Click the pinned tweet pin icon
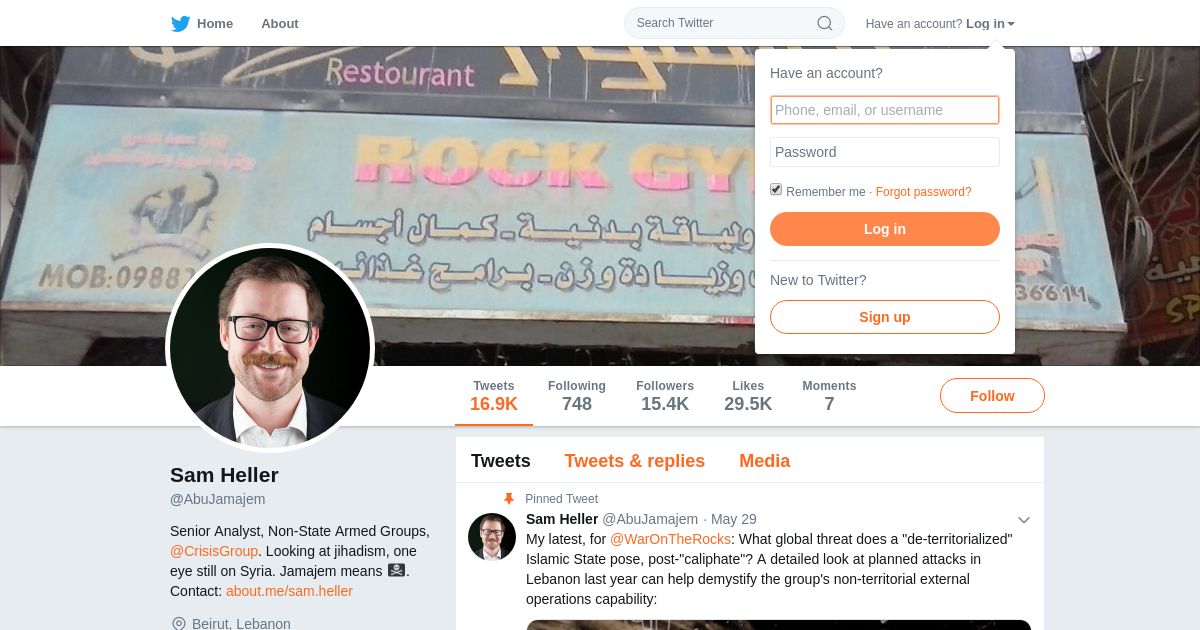 pyautogui.click(x=509, y=498)
